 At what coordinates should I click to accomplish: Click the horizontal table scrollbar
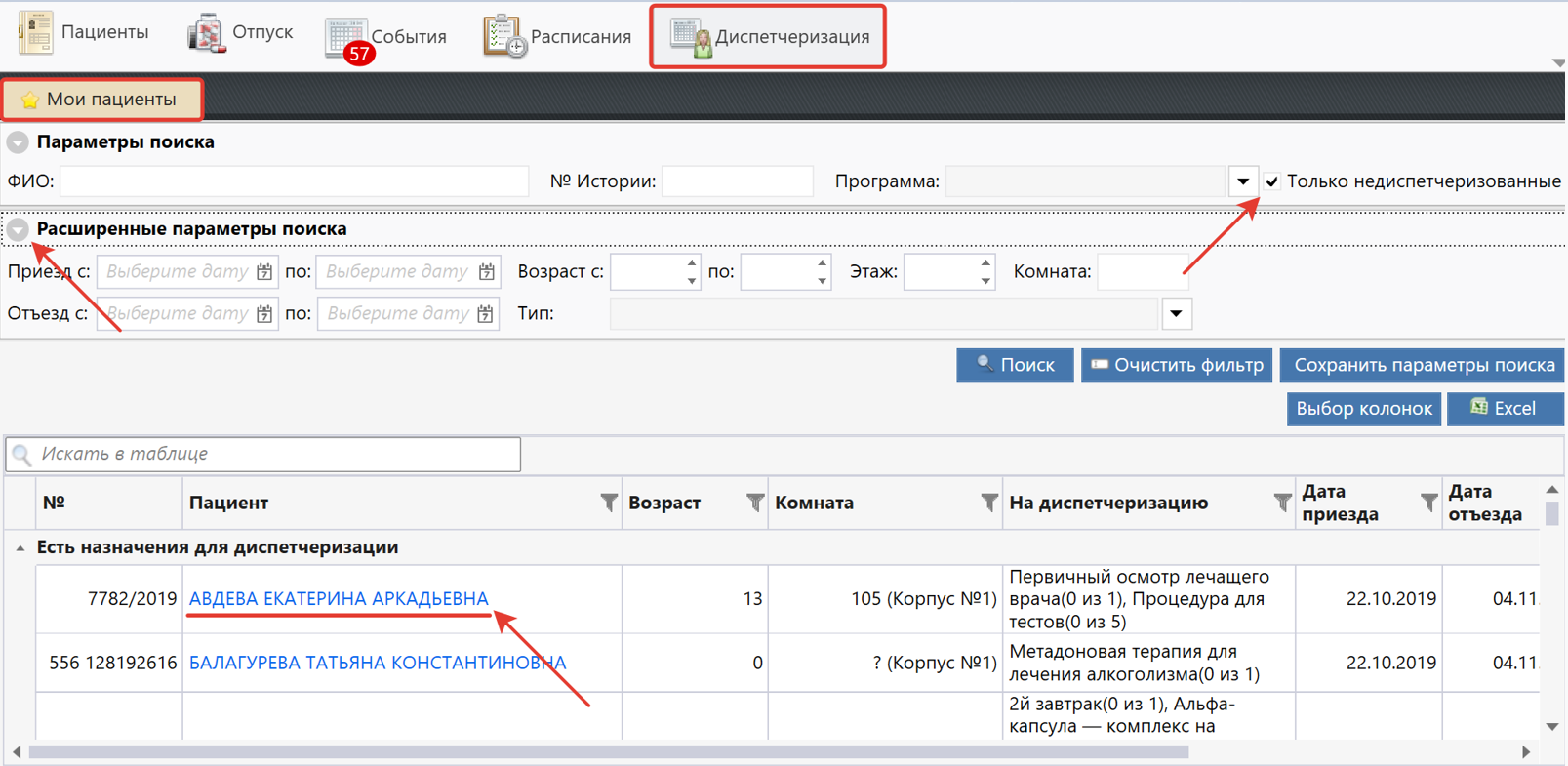[605, 752]
